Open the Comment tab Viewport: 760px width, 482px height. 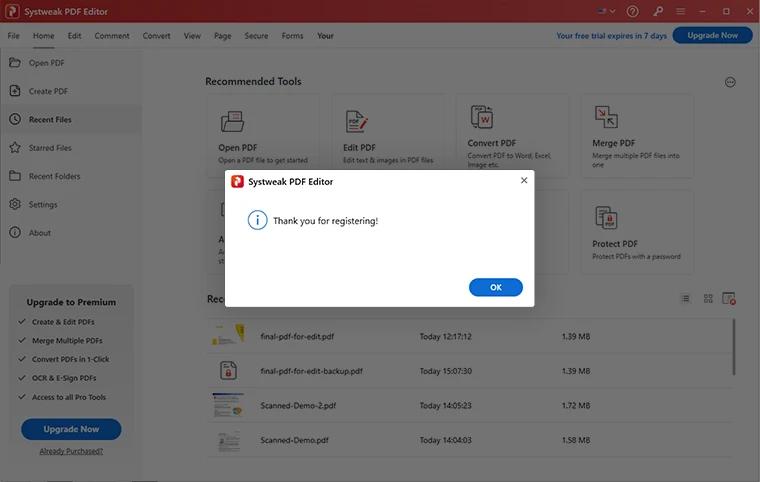click(111, 35)
